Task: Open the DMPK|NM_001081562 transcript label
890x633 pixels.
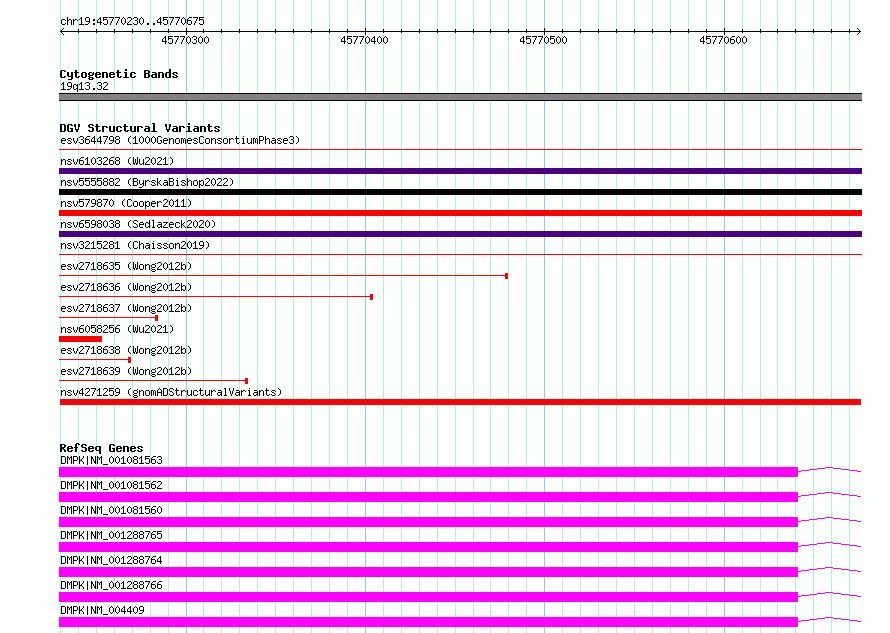Action: coord(111,485)
